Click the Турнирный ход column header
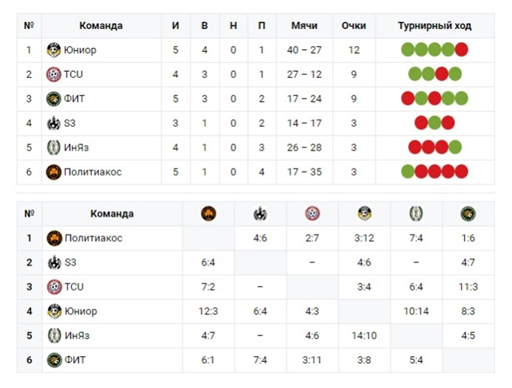This screenshot has height=388, width=512. coord(435,26)
